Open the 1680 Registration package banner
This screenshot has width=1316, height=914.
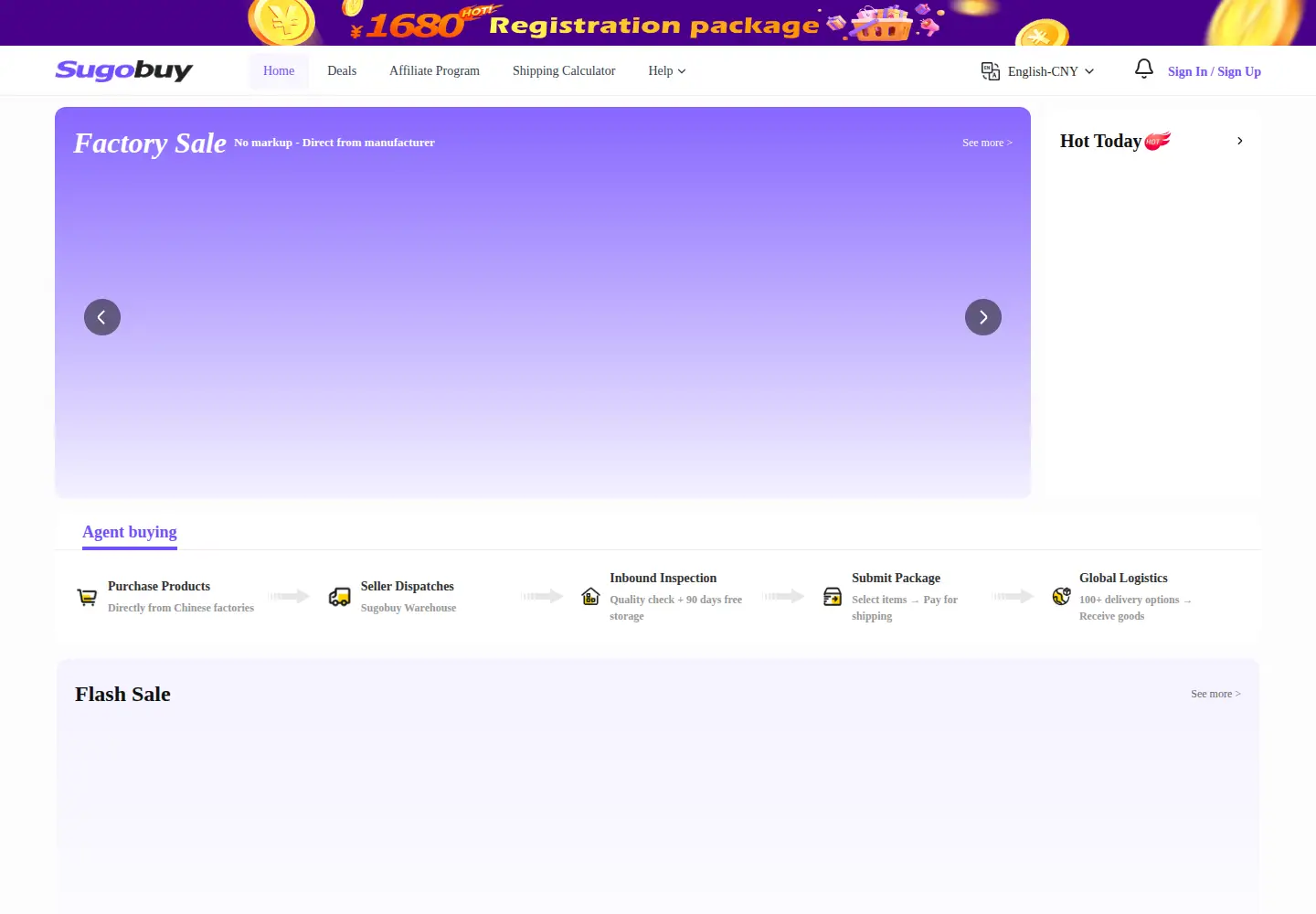[x=658, y=23]
